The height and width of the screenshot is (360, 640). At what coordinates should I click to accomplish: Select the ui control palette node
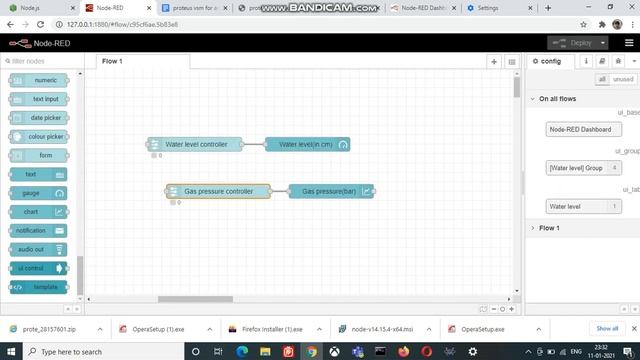pyautogui.click(x=39, y=268)
